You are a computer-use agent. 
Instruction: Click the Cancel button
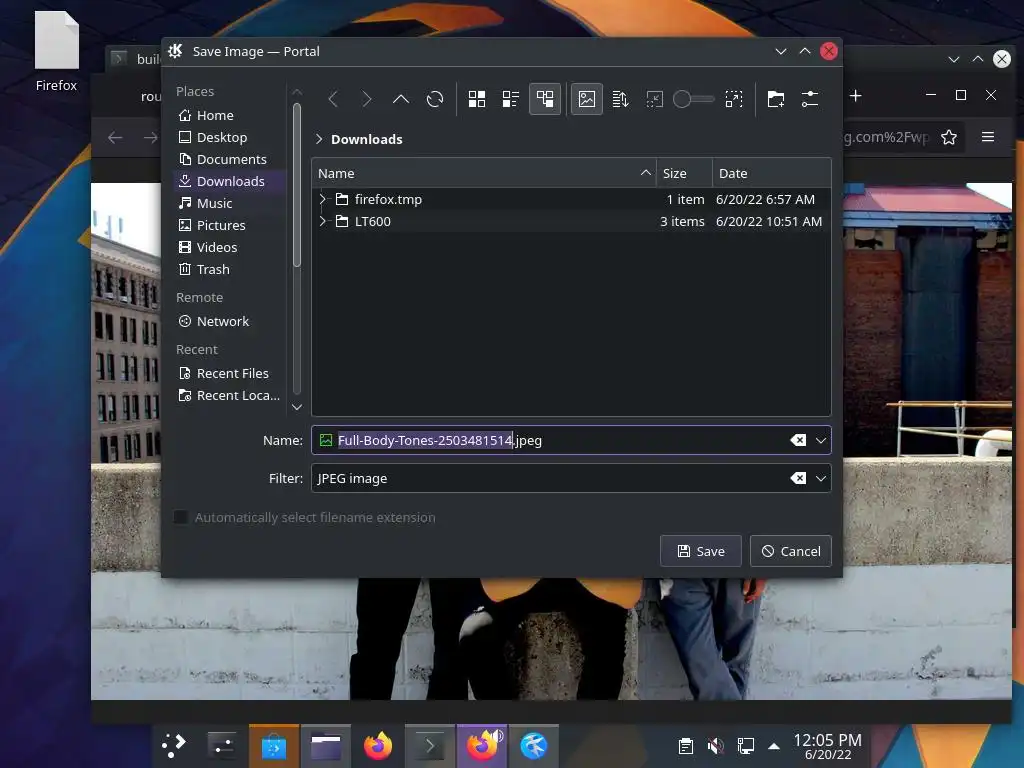pyautogui.click(x=791, y=551)
